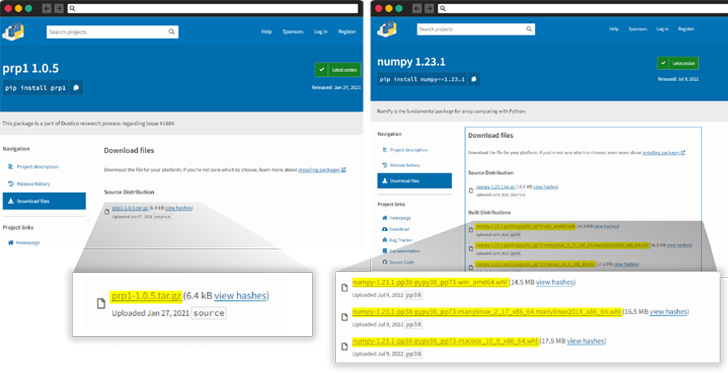Copy the pip install prp1 command
The width and height of the screenshot is (728, 373).
click(76, 87)
